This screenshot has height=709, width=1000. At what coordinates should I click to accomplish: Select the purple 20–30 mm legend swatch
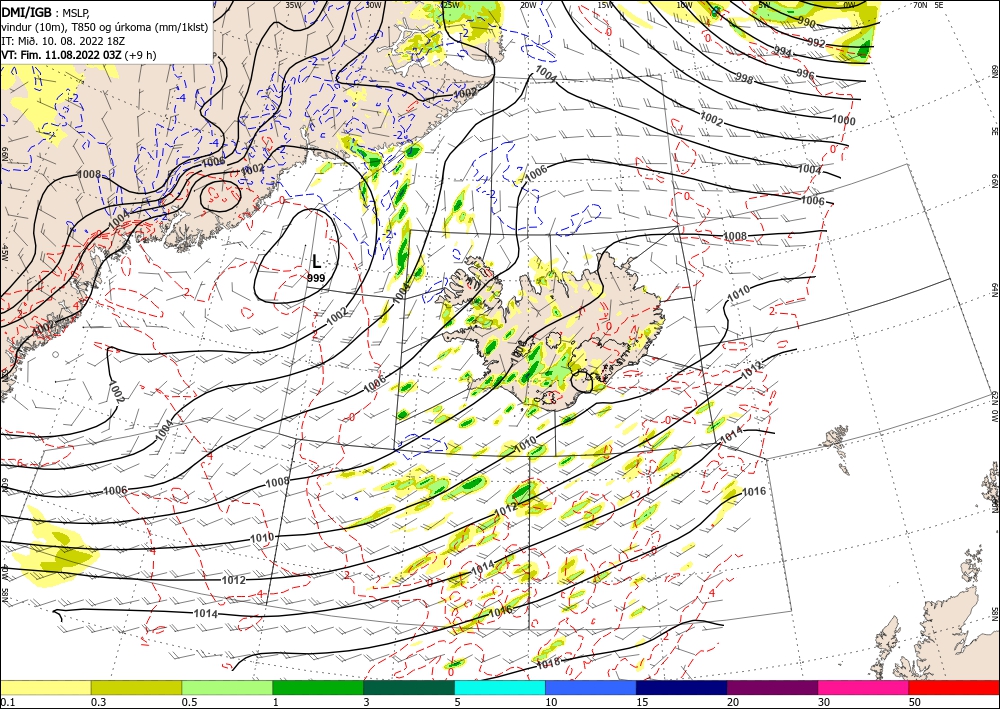[772, 687]
